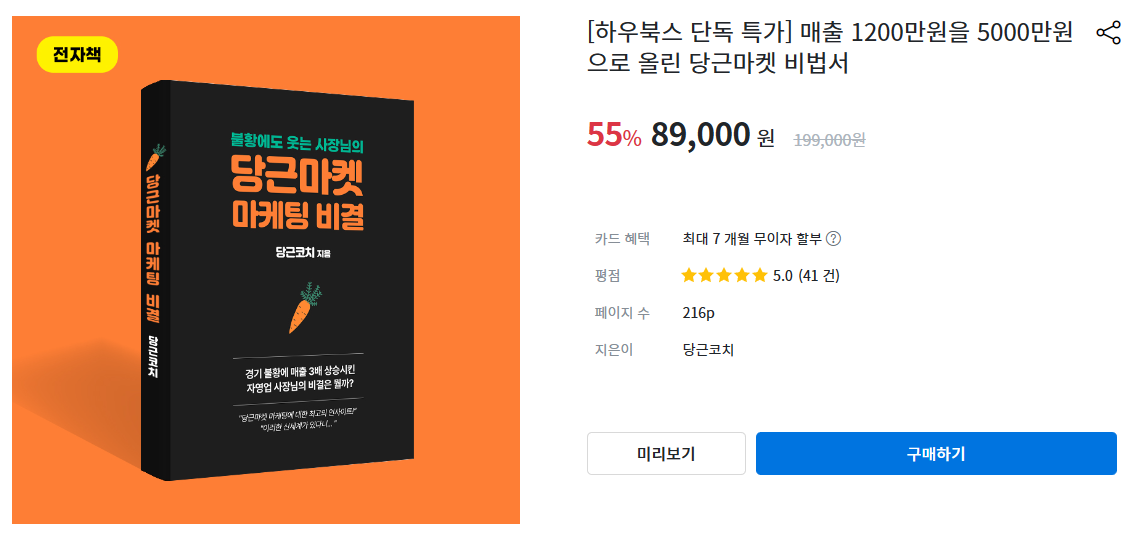Click the first rating star
1142x544 pixels.
pyautogui.click(x=688, y=275)
